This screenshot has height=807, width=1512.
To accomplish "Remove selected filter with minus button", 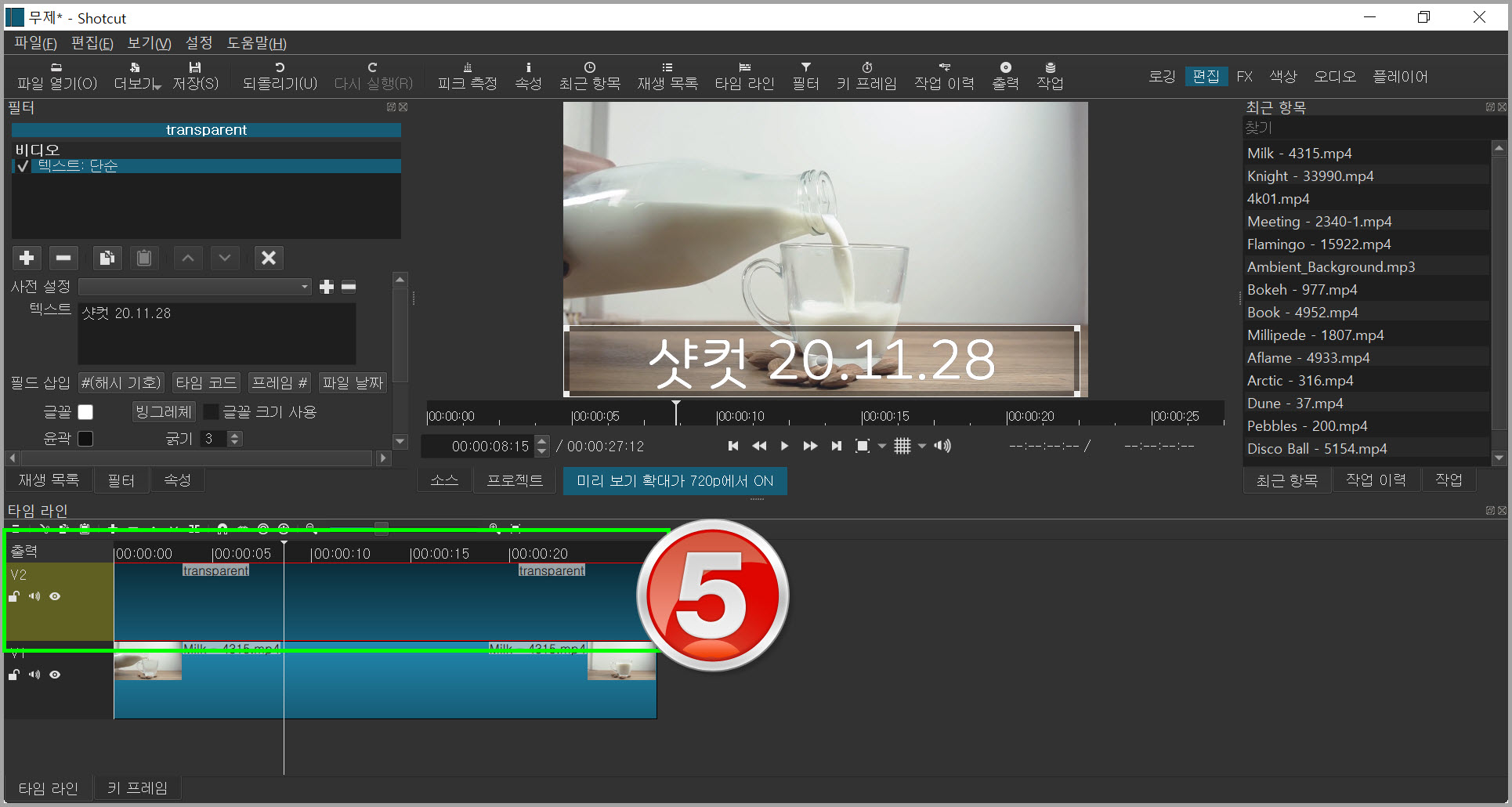I will 63,258.
